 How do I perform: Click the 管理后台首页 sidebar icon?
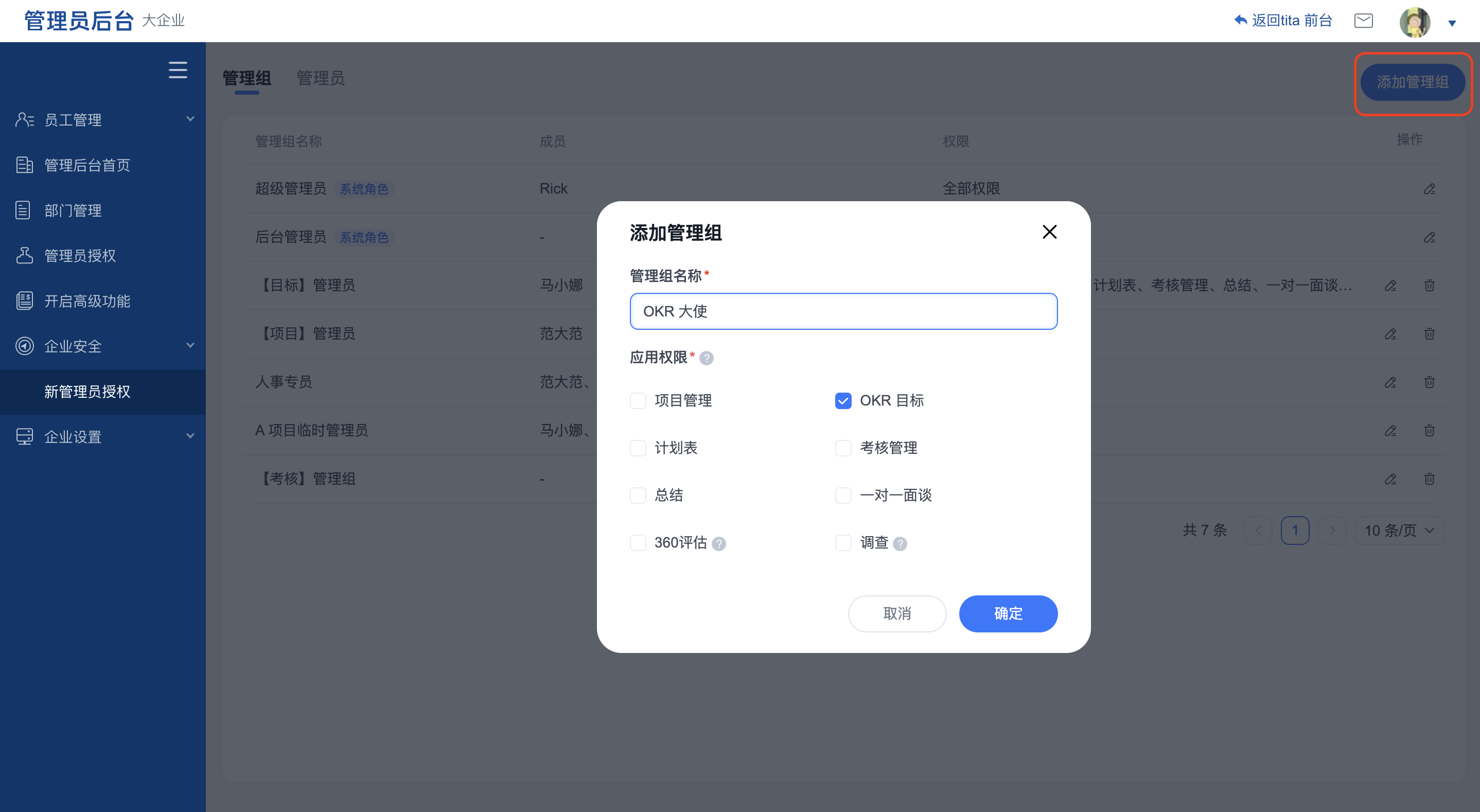[24, 165]
